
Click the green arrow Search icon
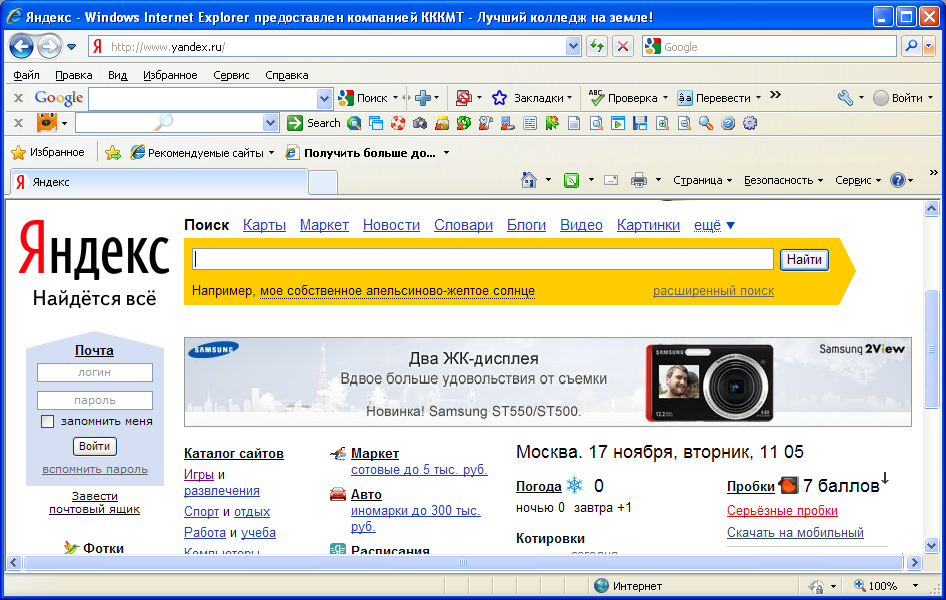[x=295, y=123]
